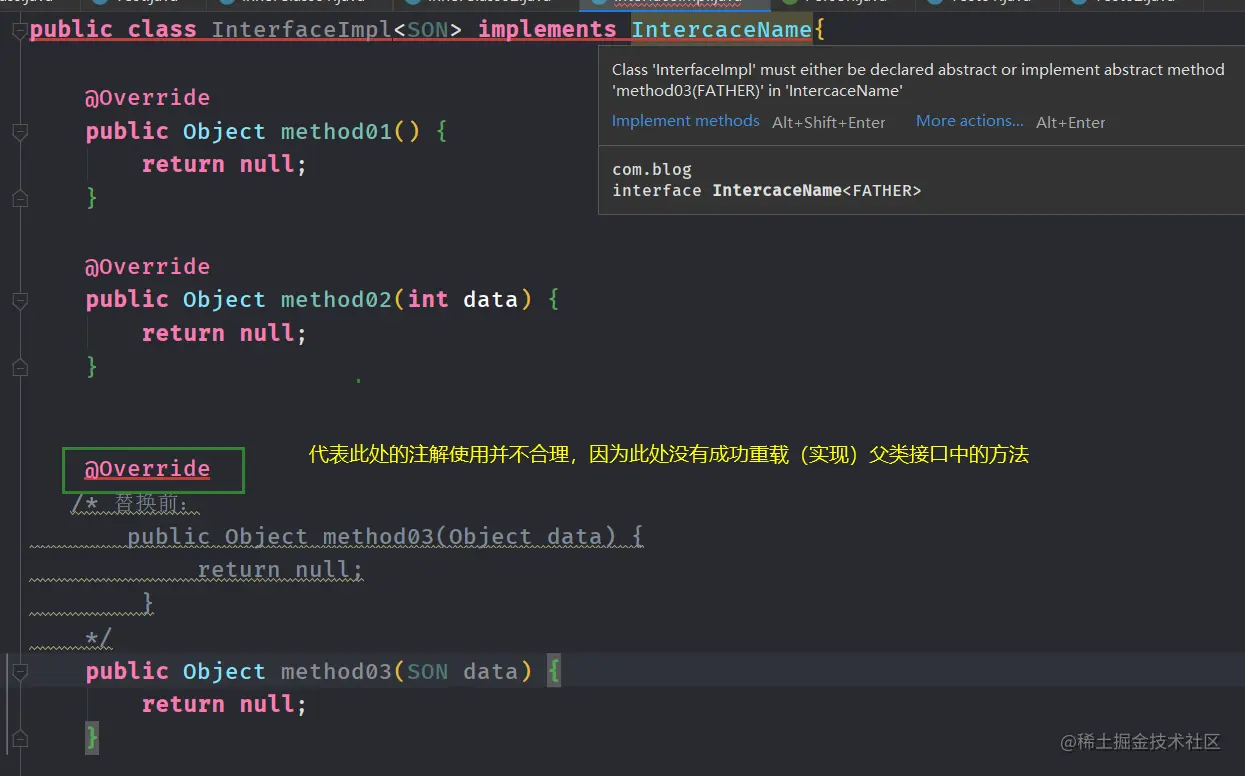The image size is (1245, 776).
Task: Click the highlighted closing brace of method03
Action: tap(92, 738)
